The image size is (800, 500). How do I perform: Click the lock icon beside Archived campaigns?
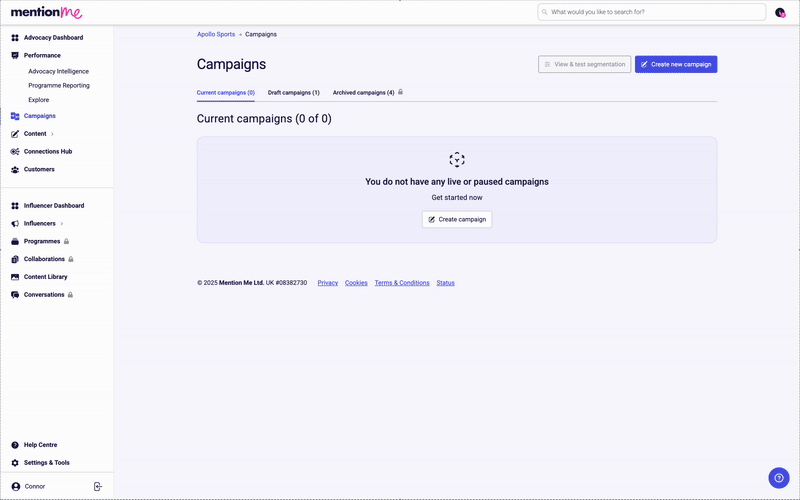click(401, 92)
